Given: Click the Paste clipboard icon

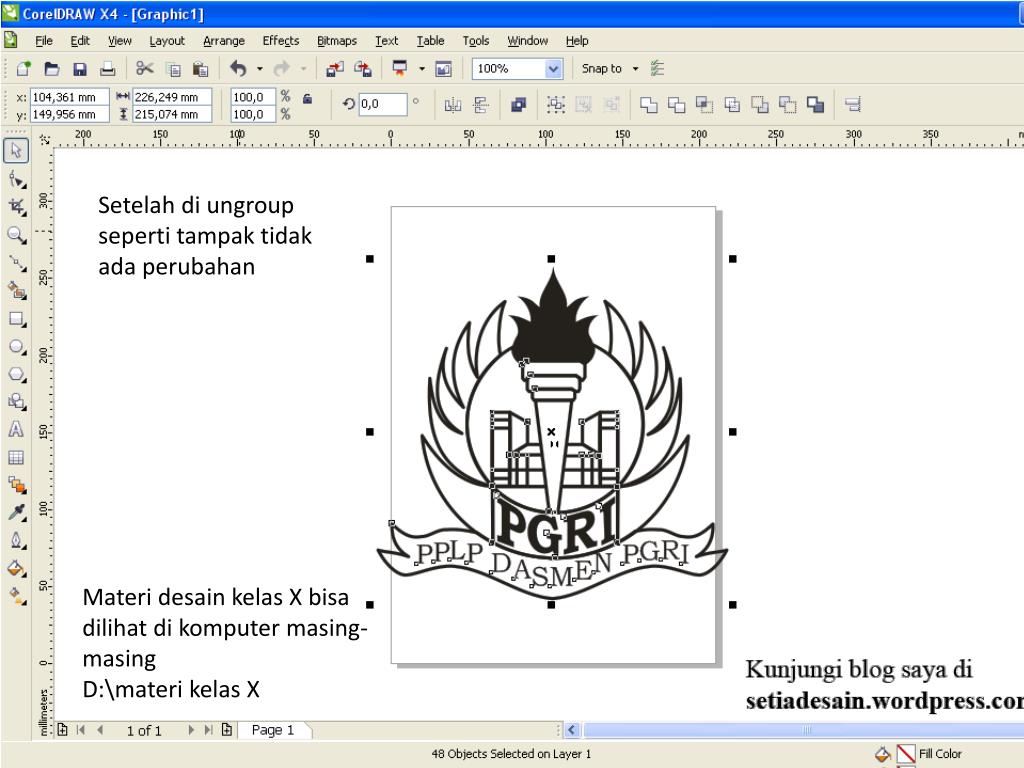Looking at the screenshot, I should [201, 69].
